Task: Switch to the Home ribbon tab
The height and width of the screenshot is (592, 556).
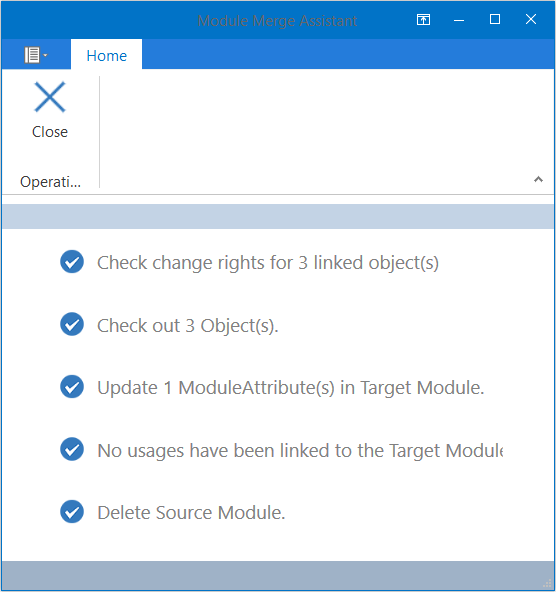Action: [106, 56]
